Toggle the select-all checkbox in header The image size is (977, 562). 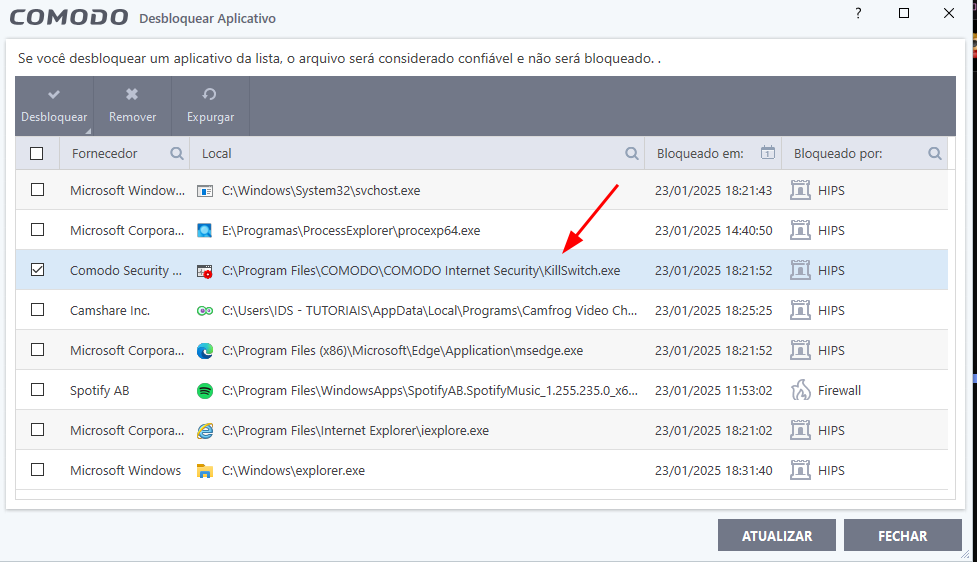pos(37,154)
